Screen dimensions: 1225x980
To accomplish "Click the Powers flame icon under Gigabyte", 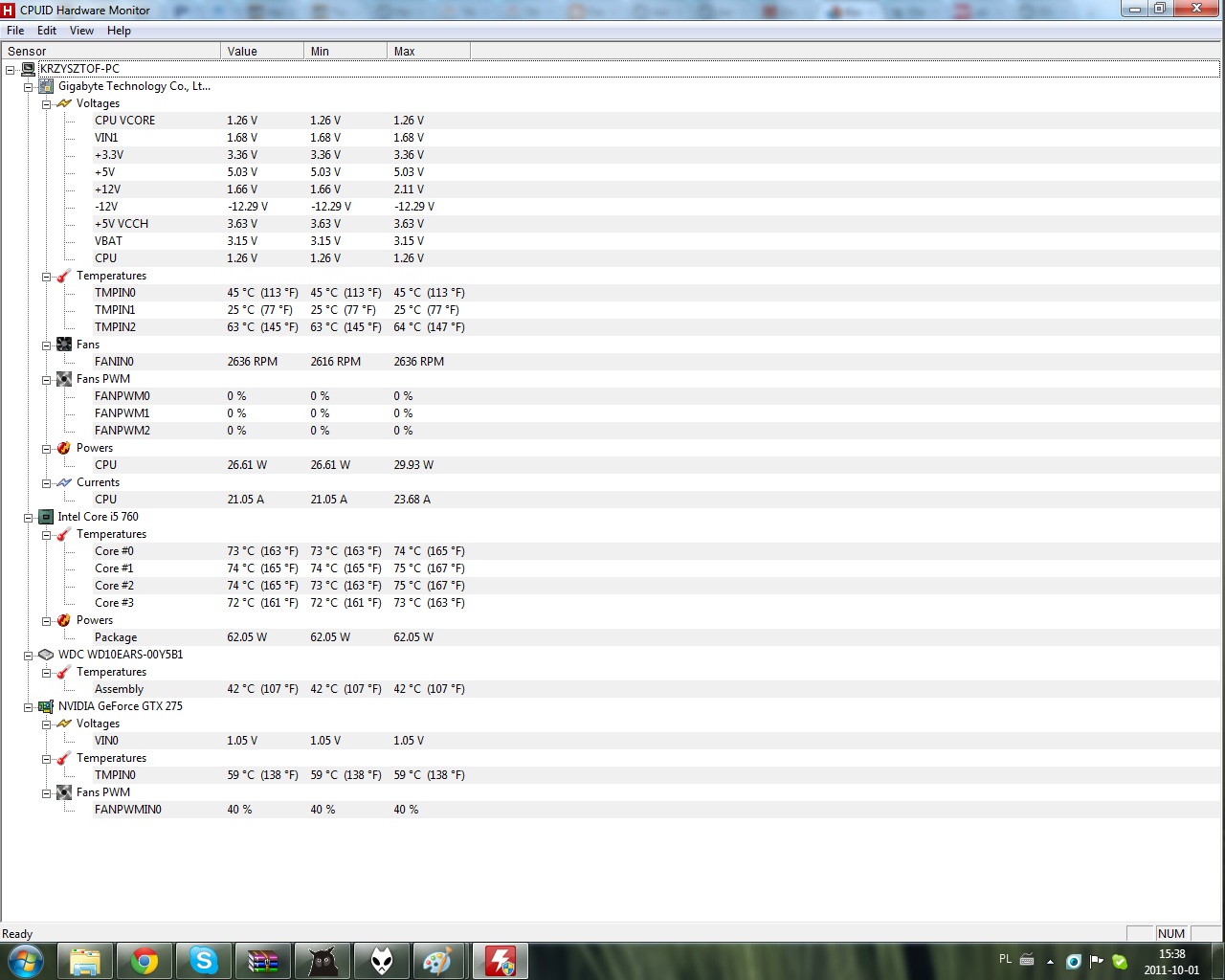I will point(64,448).
